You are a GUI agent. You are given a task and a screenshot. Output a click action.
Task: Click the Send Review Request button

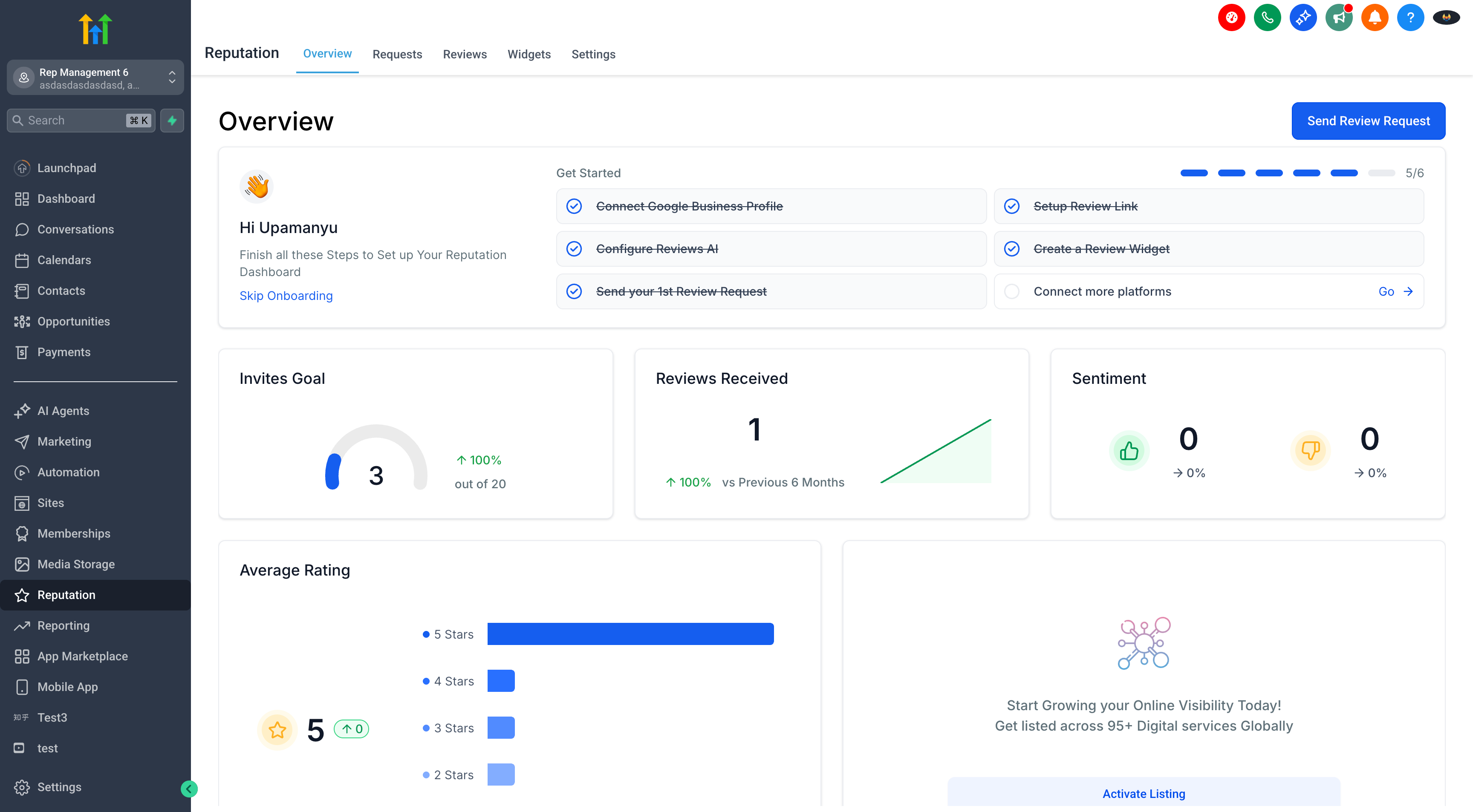(1368, 121)
